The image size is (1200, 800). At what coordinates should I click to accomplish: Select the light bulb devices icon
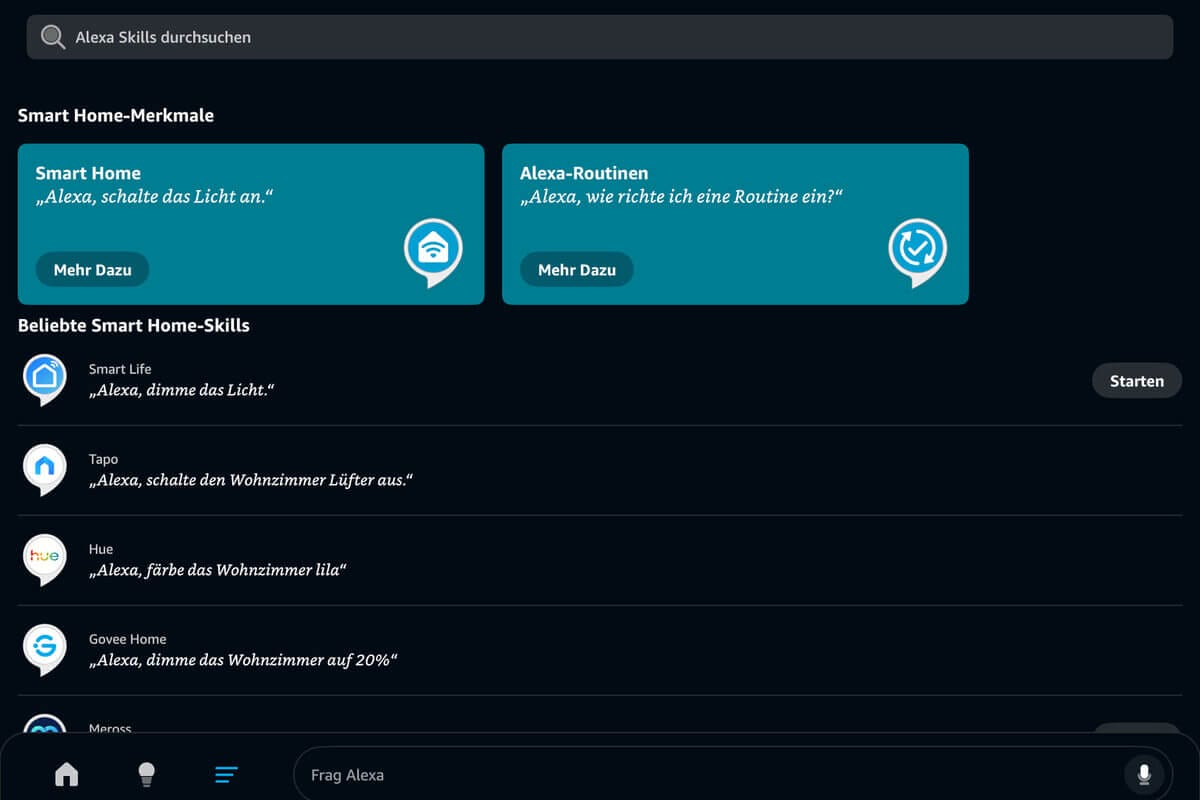click(146, 774)
